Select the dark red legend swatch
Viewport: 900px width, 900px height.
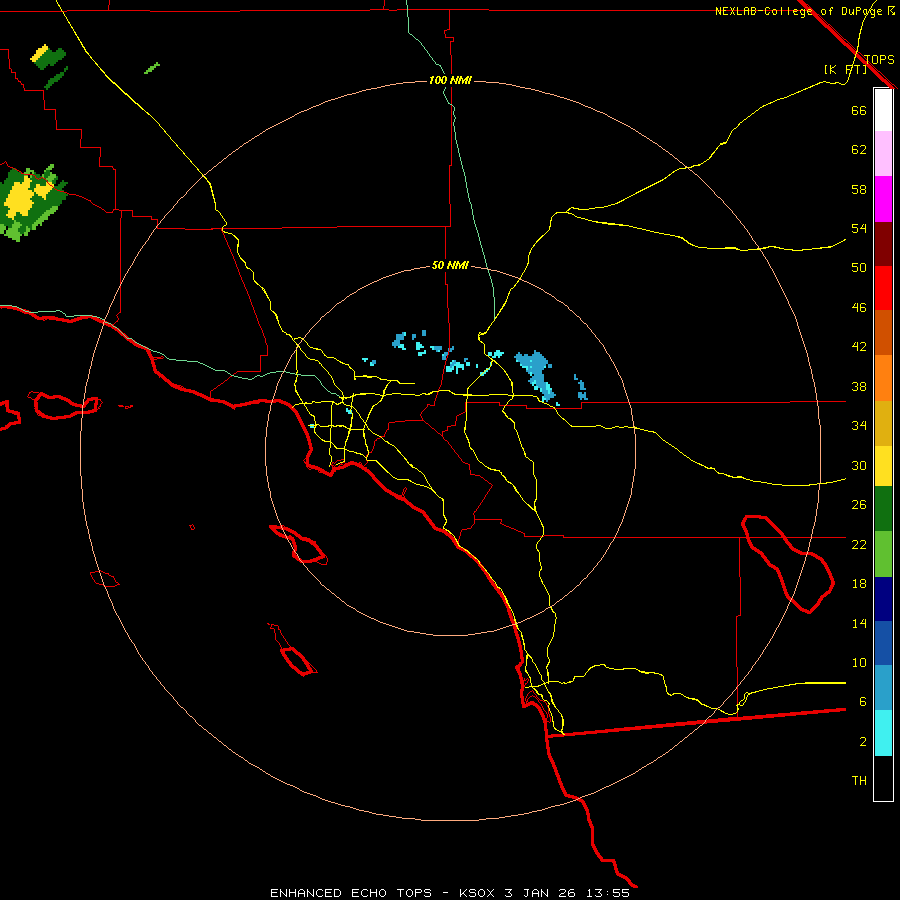pos(883,243)
